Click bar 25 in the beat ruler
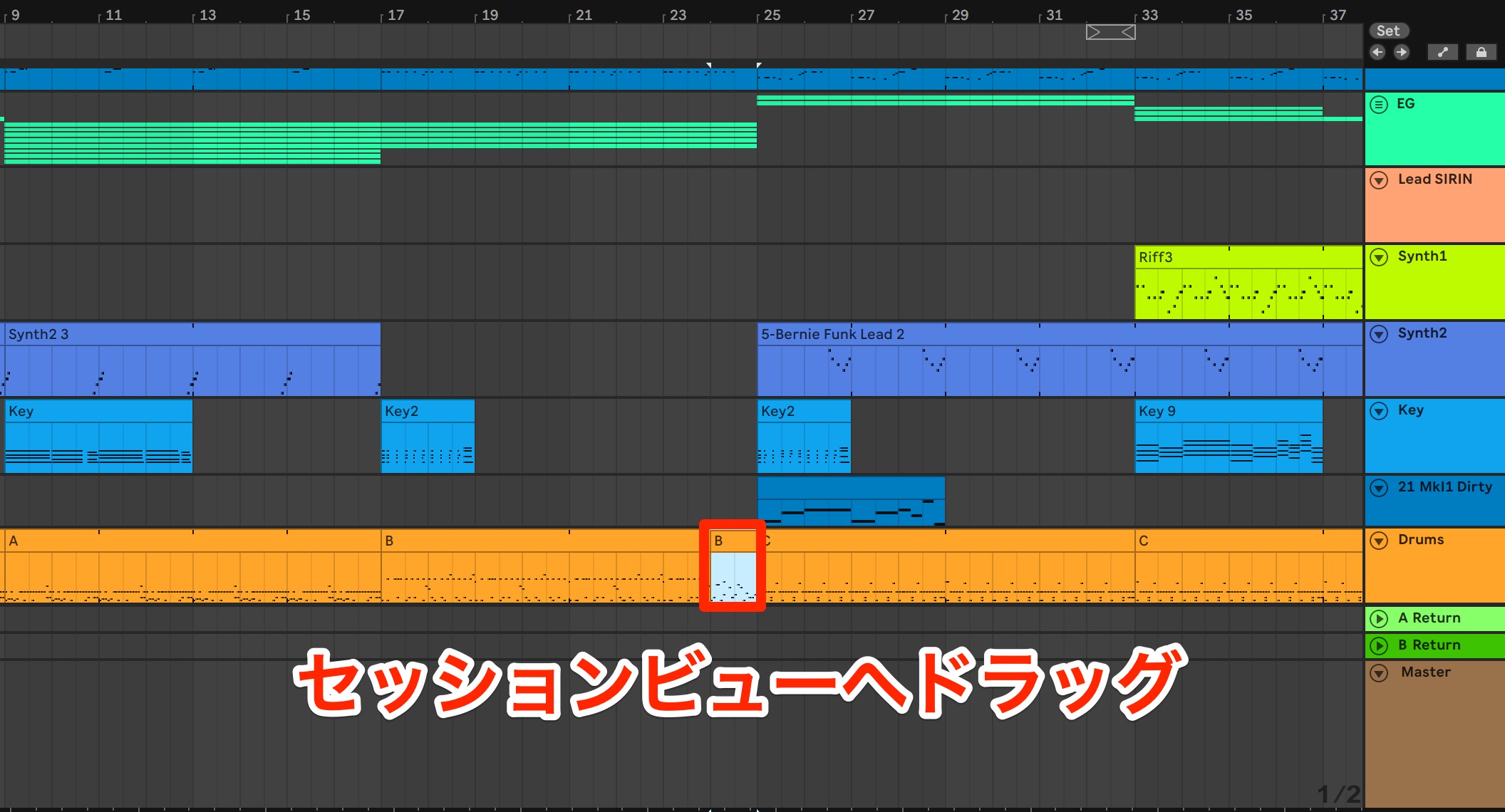Image resolution: width=1505 pixels, height=812 pixels. (x=772, y=15)
